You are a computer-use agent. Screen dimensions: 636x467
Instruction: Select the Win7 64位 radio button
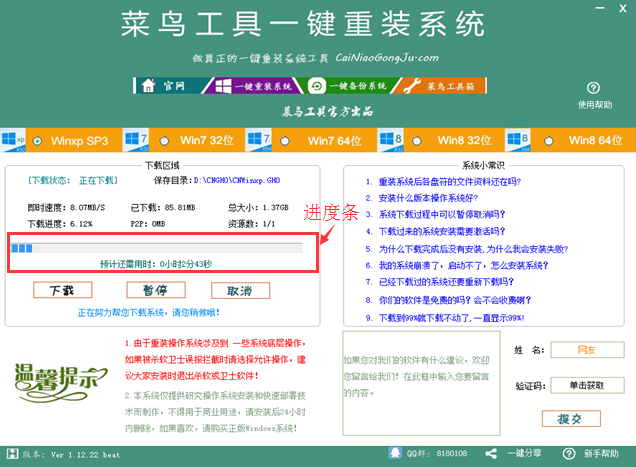click(x=285, y=141)
